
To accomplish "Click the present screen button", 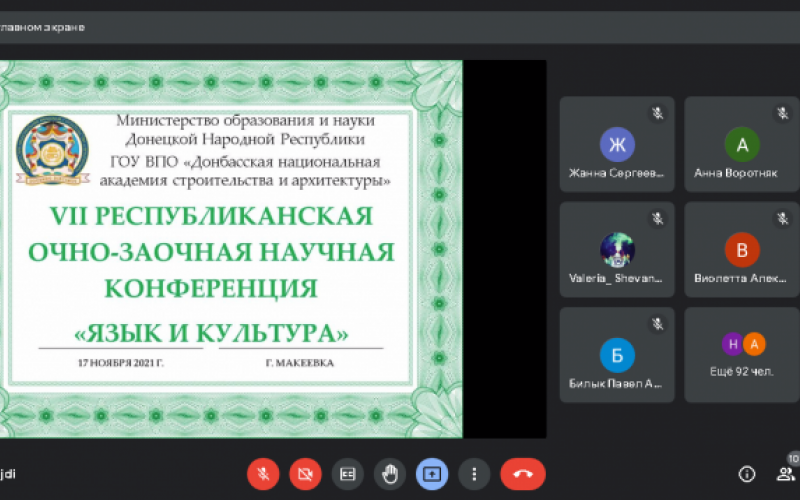I will point(432,474).
